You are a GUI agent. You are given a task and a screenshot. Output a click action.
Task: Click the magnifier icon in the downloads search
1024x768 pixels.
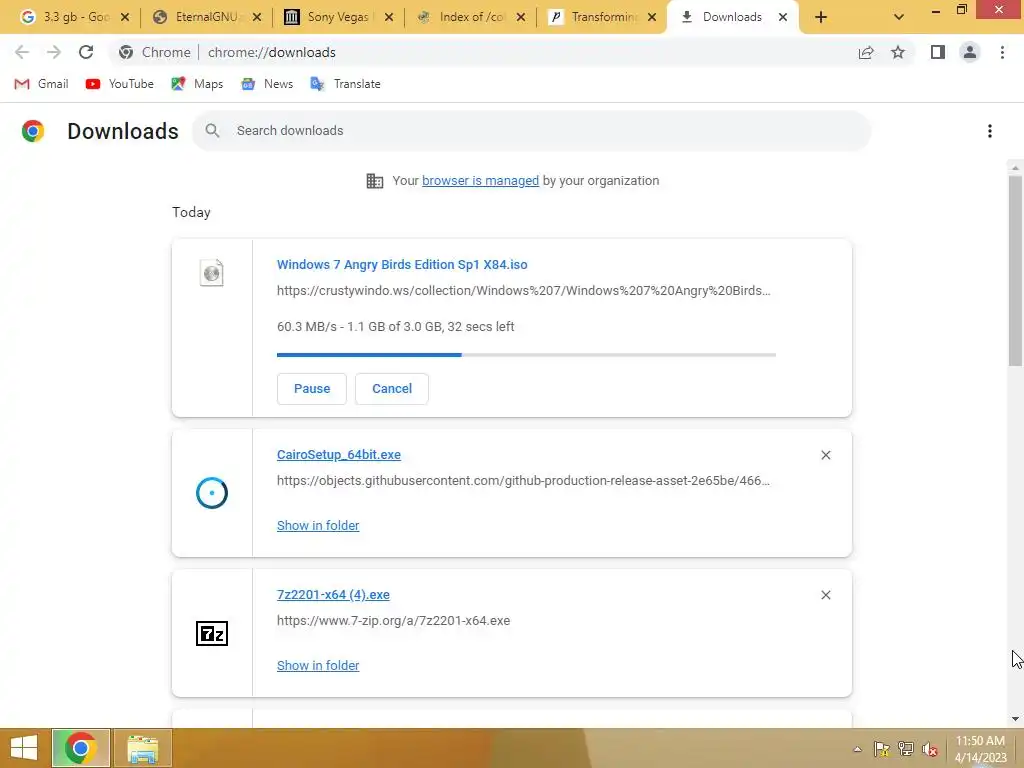tap(212, 131)
